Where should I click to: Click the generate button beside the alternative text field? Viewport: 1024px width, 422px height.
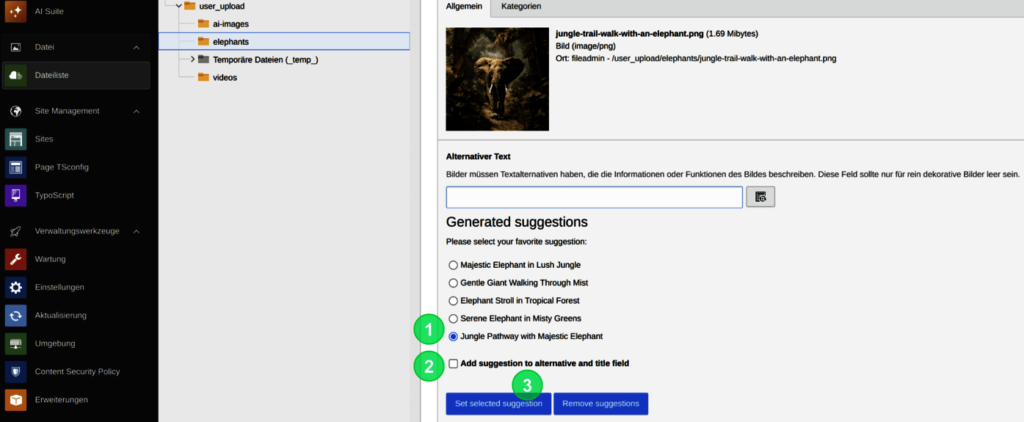tap(760, 197)
